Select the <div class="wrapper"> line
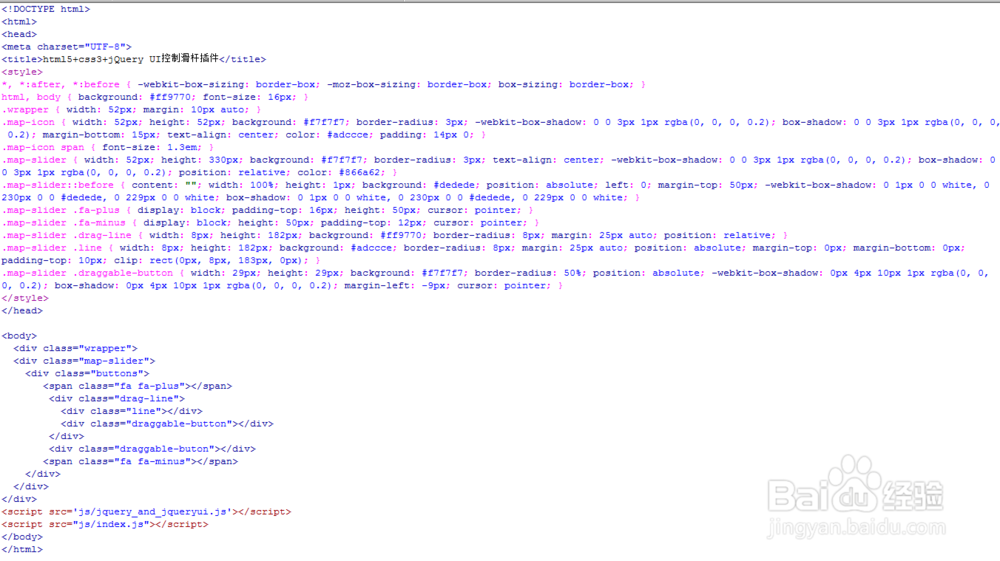 [75, 349]
